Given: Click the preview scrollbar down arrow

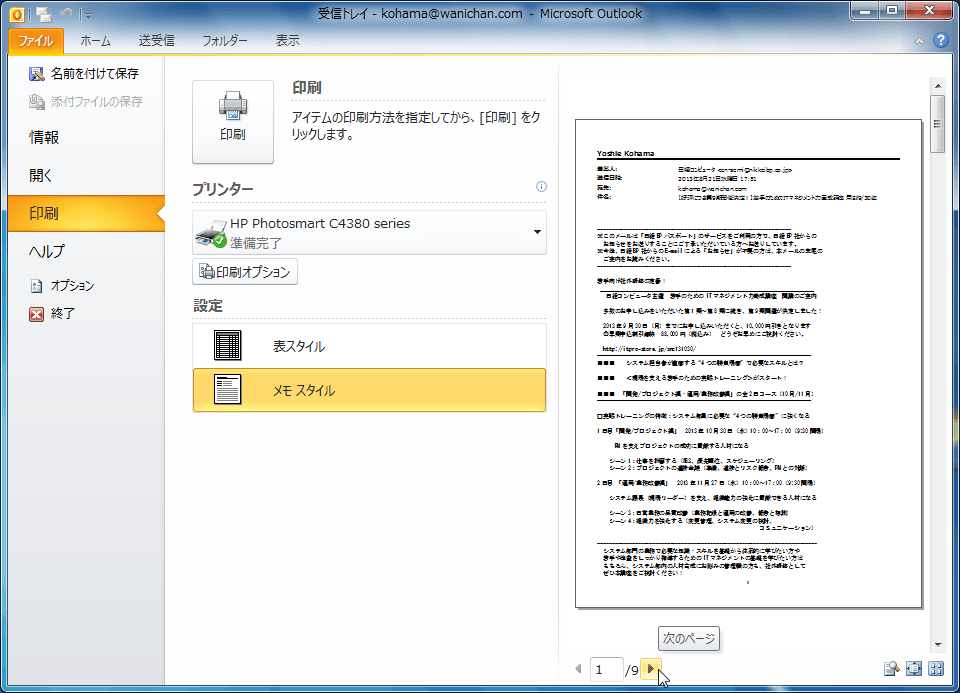Looking at the screenshot, I should click(x=937, y=644).
